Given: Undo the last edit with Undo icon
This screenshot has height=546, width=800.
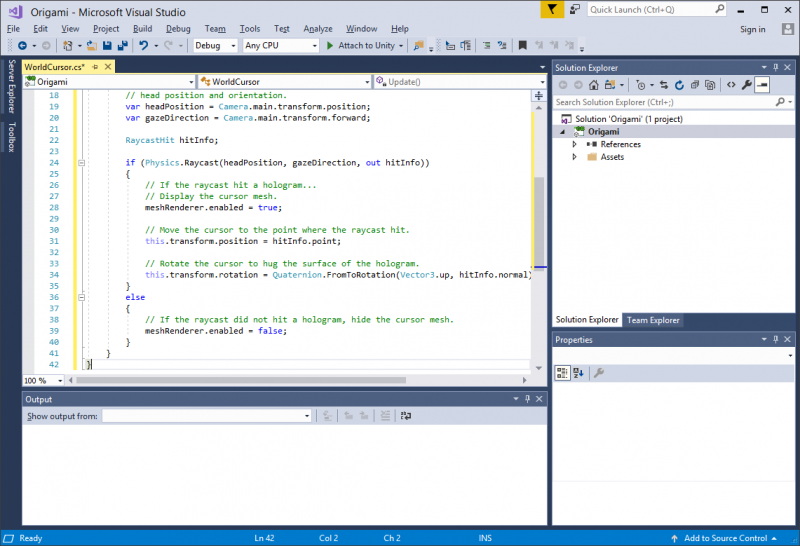Looking at the screenshot, I should [x=144, y=45].
